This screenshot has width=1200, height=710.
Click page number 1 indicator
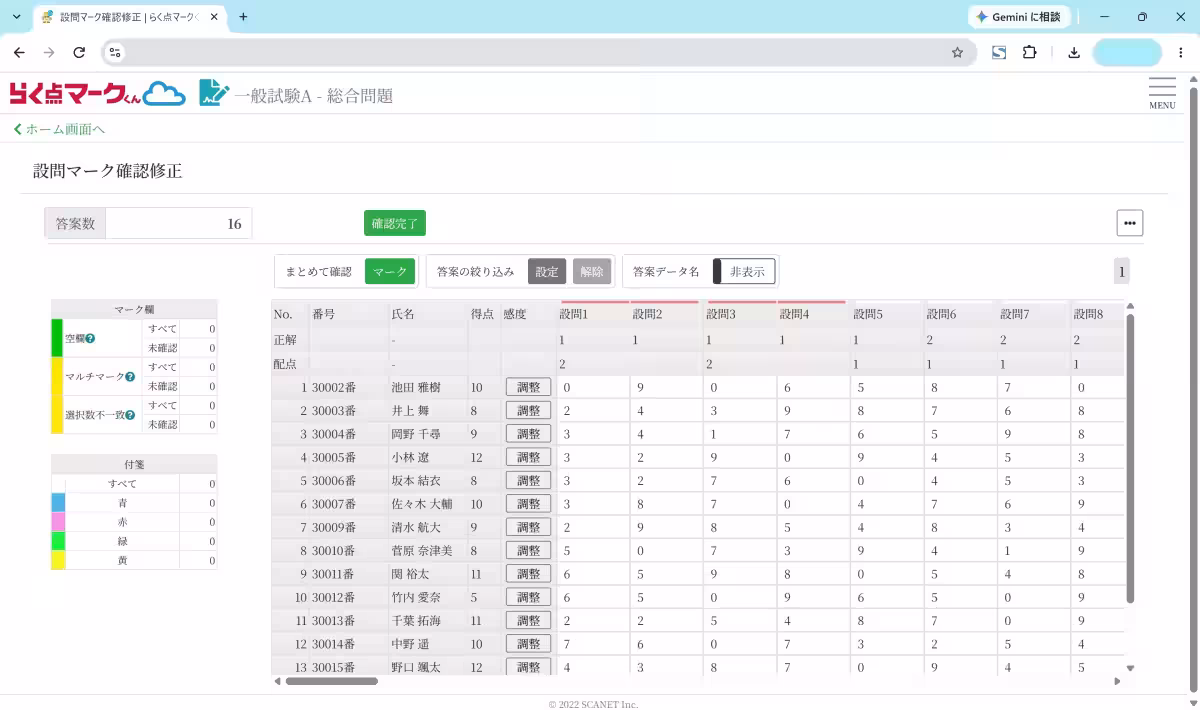click(1122, 271)
